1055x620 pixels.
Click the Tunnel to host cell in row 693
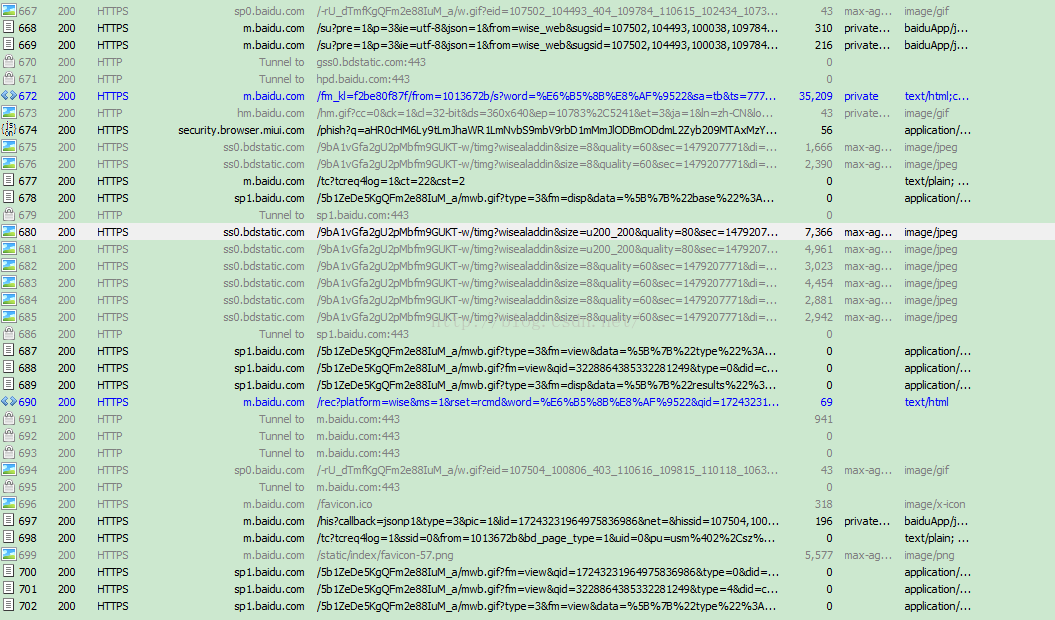coord(282,453)
